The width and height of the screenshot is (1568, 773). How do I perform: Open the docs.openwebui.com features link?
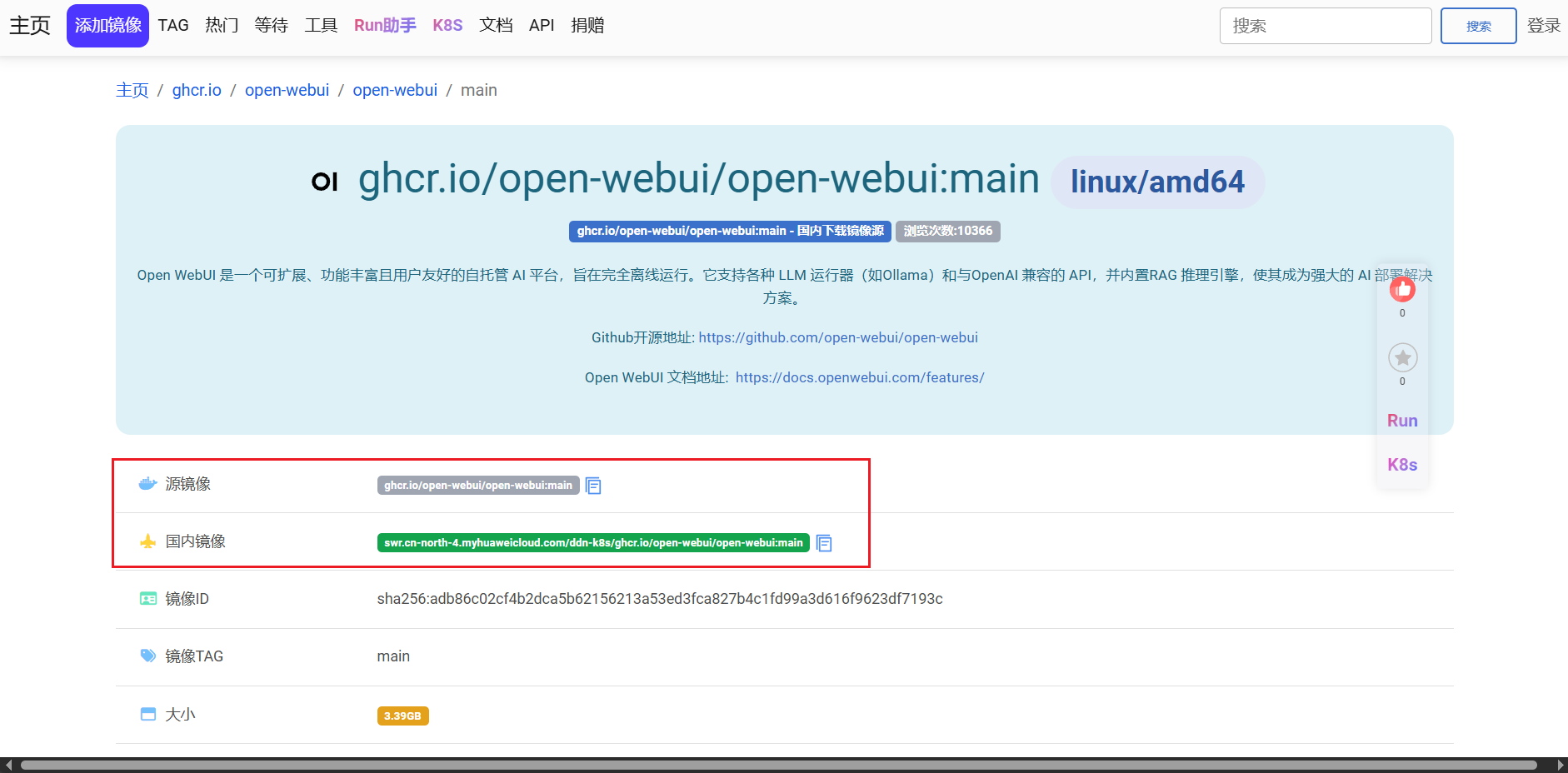coord(860,377)
